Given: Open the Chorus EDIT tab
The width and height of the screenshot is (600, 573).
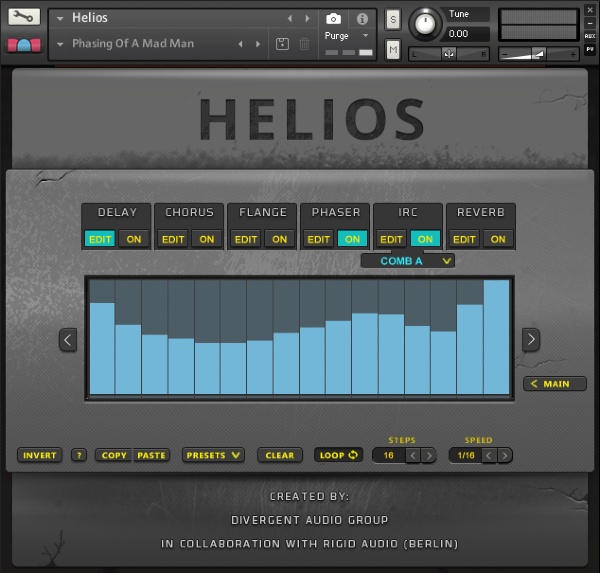Looking at the screenshot, I should coord(173,239).
